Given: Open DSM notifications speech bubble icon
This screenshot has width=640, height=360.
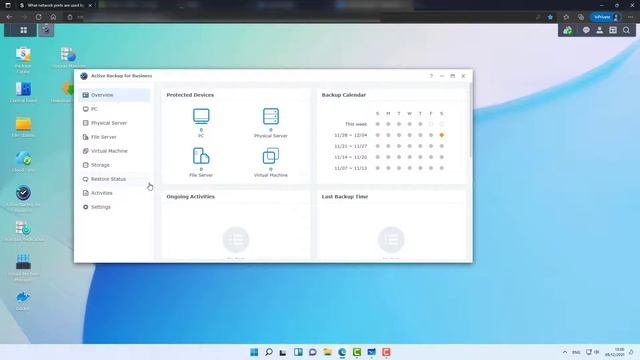Looking at the screenshot, I should point(586,30).
